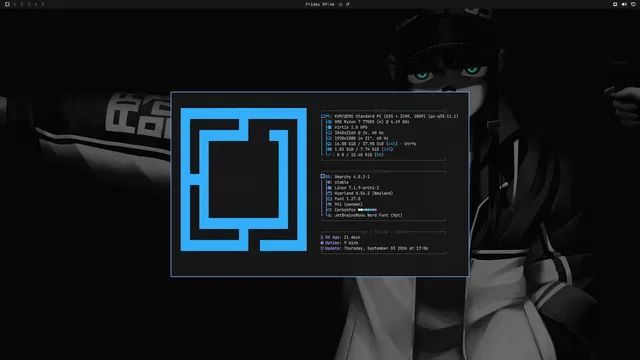Click the update indicator icon beside the clock
Screen dimensions: 640x360
(x=348, y=4)
